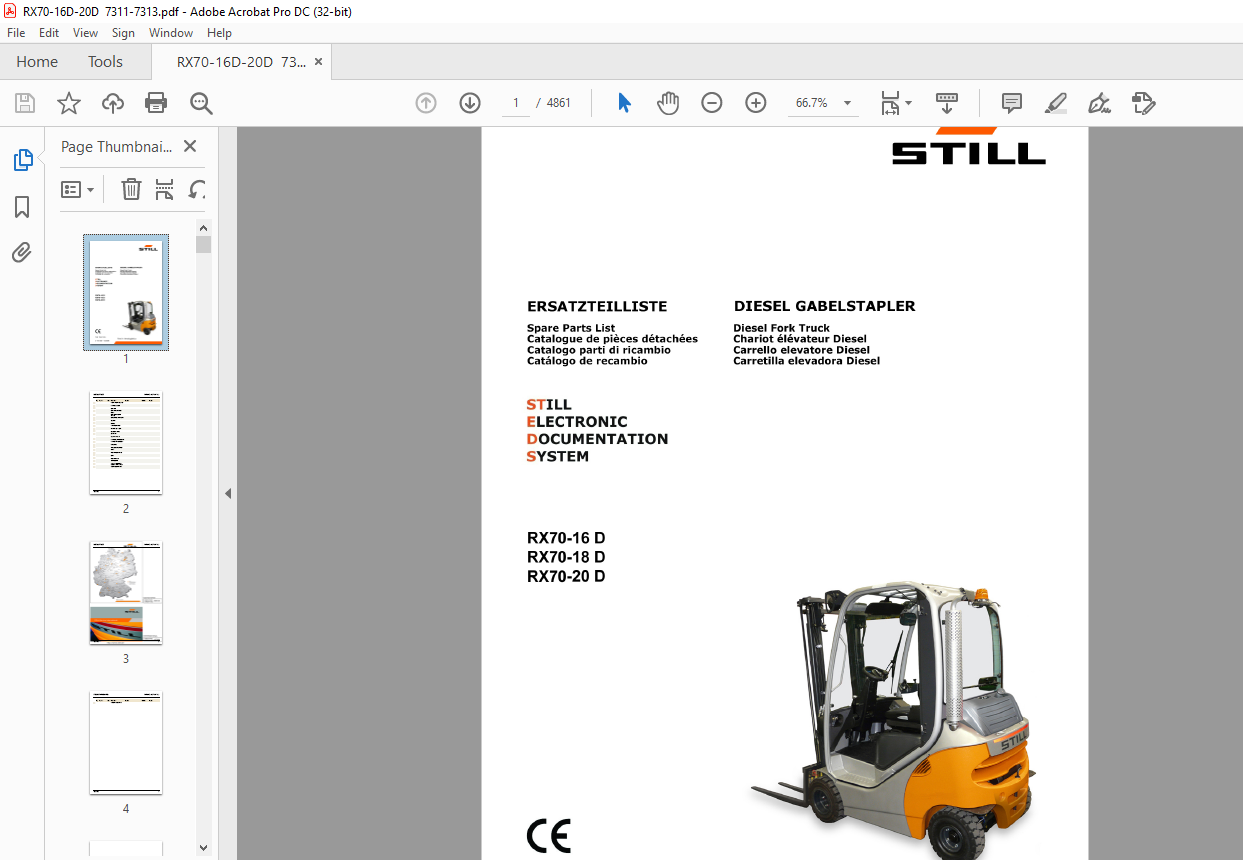Viewport: 1243px width, 860px height.
Task: Collapse the navigation pane arrow
Action: [x=228, y=493]
